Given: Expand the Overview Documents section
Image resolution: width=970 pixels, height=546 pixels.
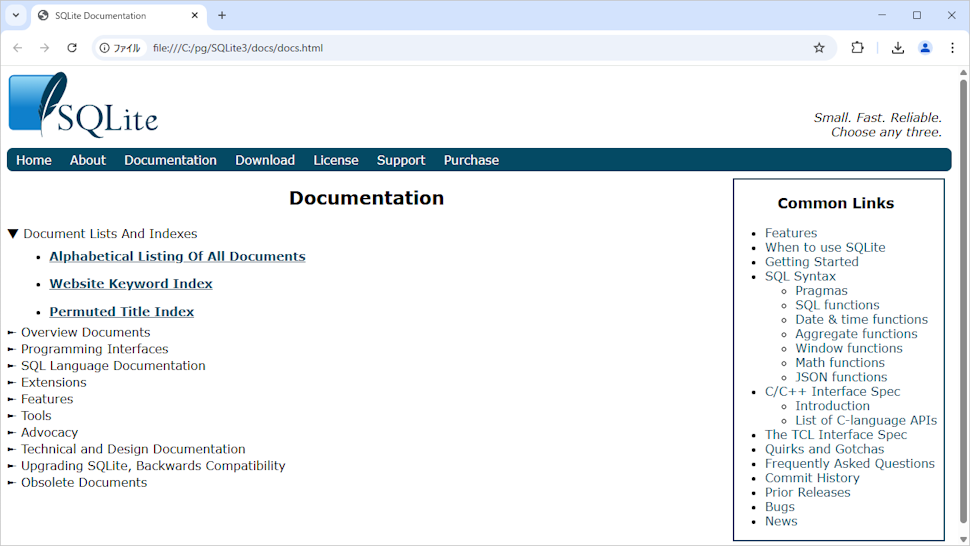Looking at the screenshot, I should click(x=12, y=333).
